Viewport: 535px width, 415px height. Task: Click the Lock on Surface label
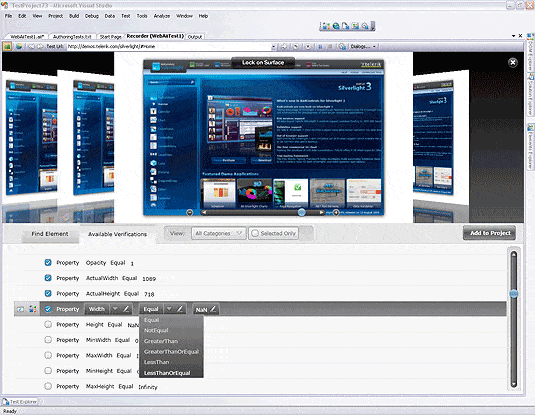[263, 62]
